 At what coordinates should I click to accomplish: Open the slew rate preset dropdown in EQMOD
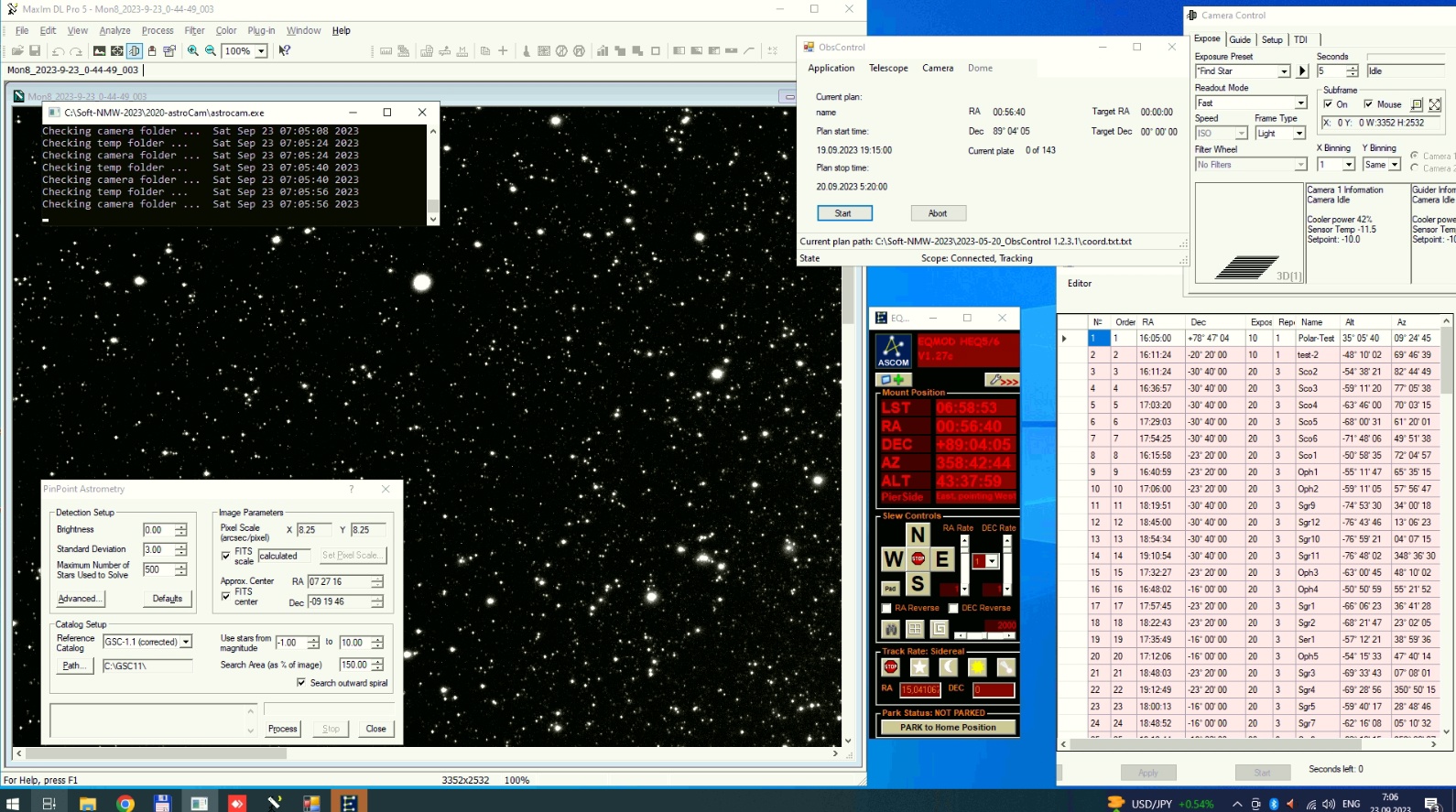[992, 560]
